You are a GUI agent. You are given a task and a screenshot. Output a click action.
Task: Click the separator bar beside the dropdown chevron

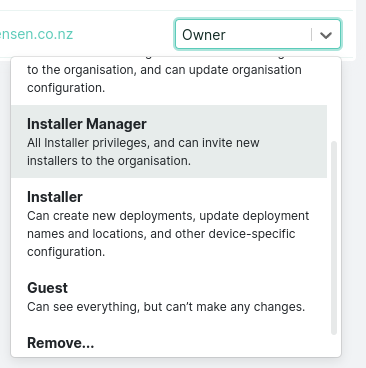tap(312, 34)
